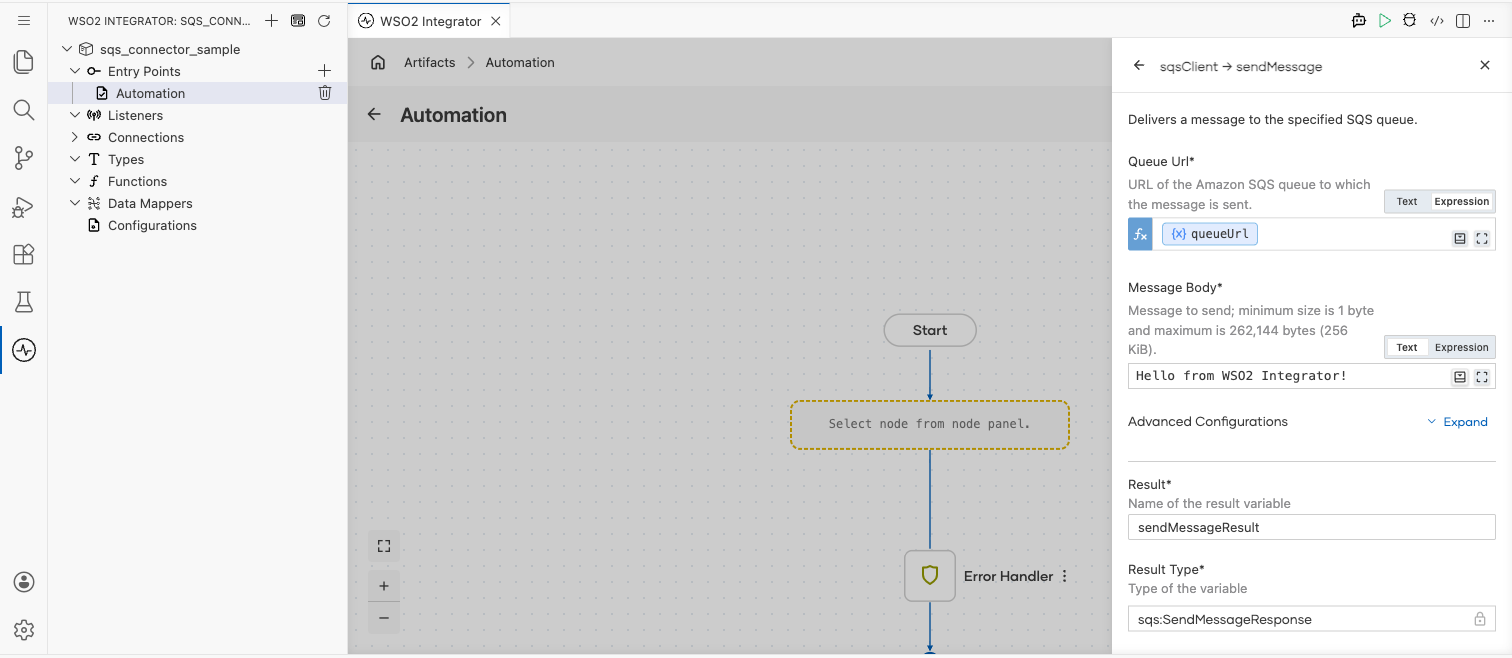The image size is (1512, 658).
Task: Select the Error Handler node
Action: point(930,576)
